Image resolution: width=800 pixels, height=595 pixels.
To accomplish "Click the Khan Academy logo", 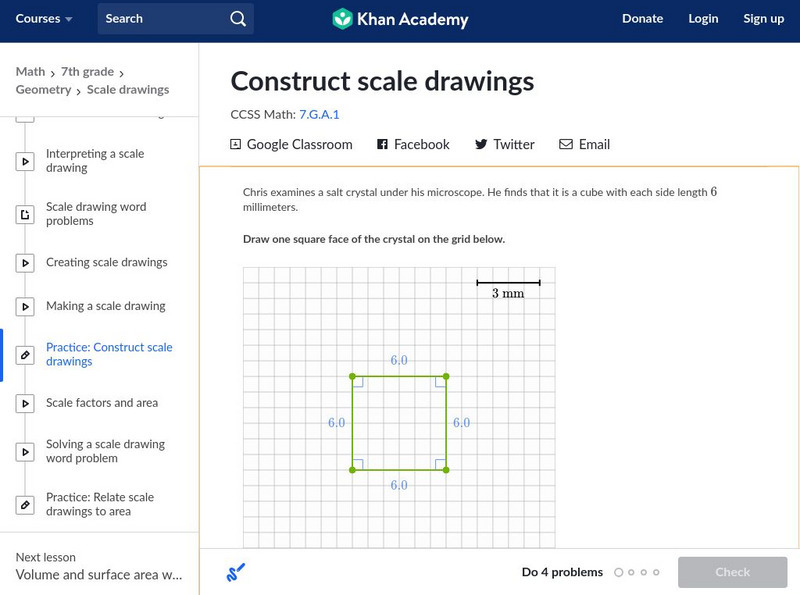I will [x=399, y=18].
